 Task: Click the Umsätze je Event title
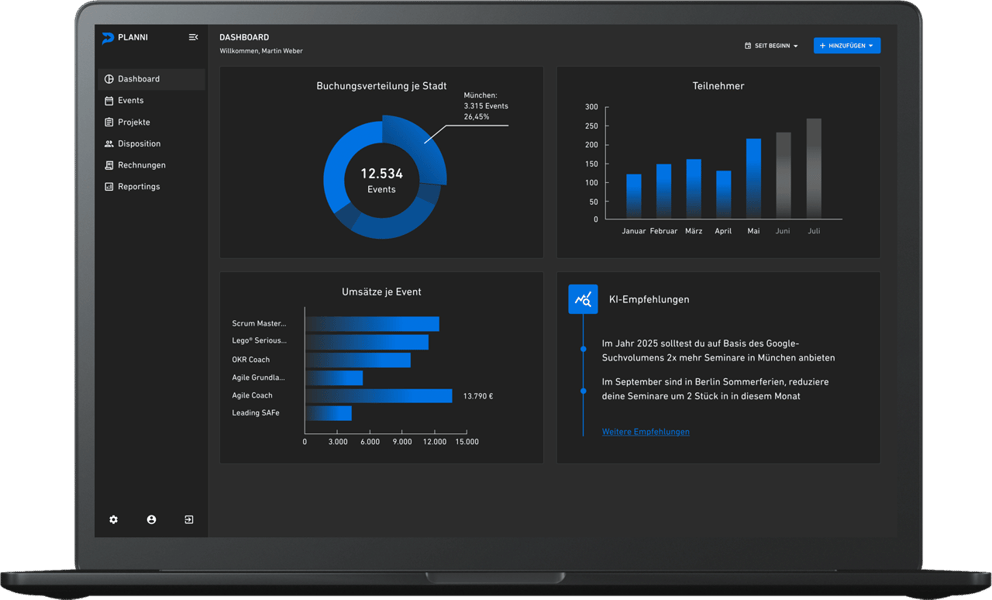click(381, 292)
